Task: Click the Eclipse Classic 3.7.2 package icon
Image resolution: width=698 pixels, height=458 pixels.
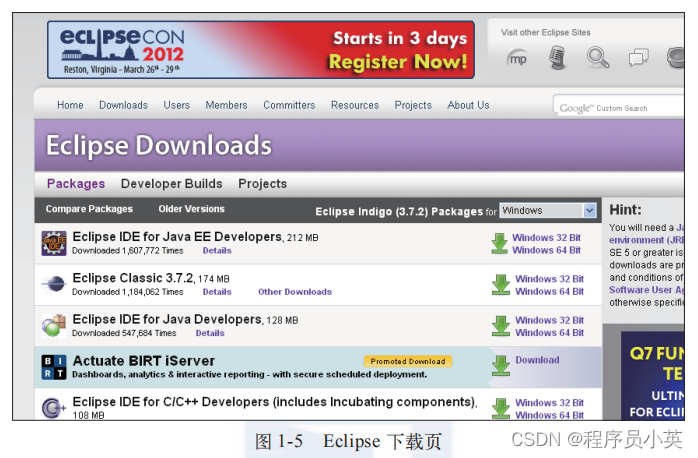Action: click(x=54, y=284)
